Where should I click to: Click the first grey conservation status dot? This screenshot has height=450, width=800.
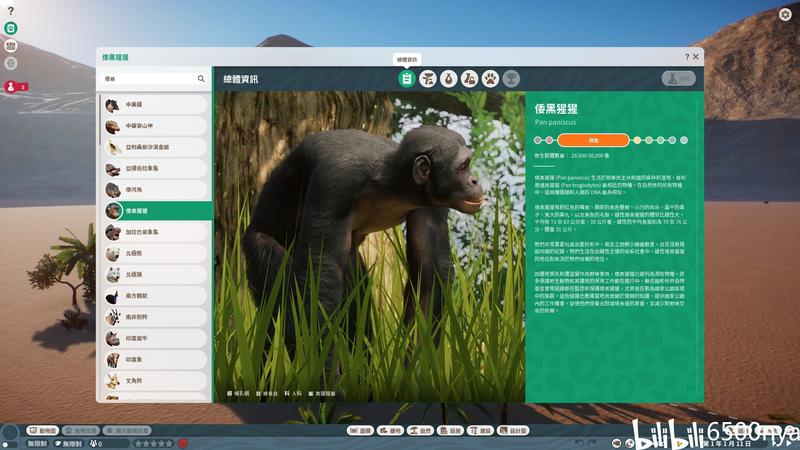537,140
